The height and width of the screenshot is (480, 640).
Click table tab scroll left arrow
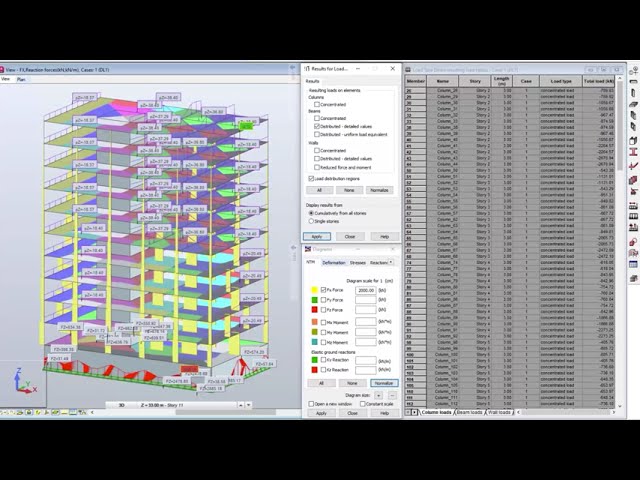(408, 412)
